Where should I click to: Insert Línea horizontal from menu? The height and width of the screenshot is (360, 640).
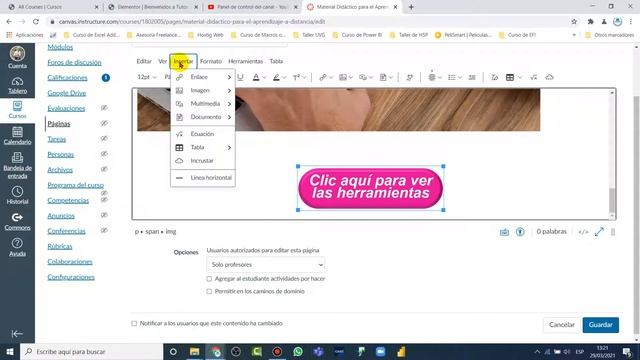[x=203, y=178]
